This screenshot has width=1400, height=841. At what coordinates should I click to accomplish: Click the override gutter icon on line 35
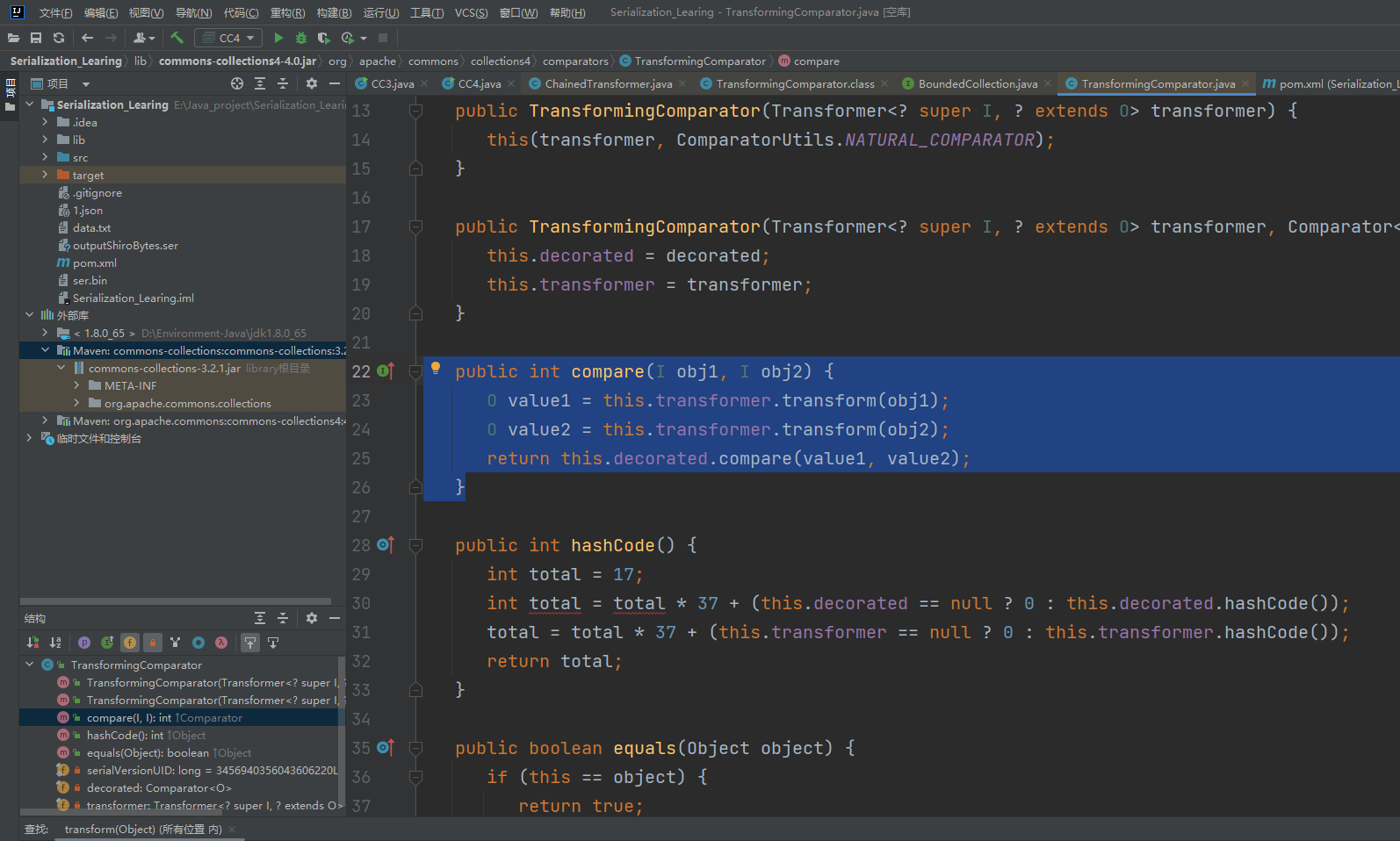click(386, 748)
